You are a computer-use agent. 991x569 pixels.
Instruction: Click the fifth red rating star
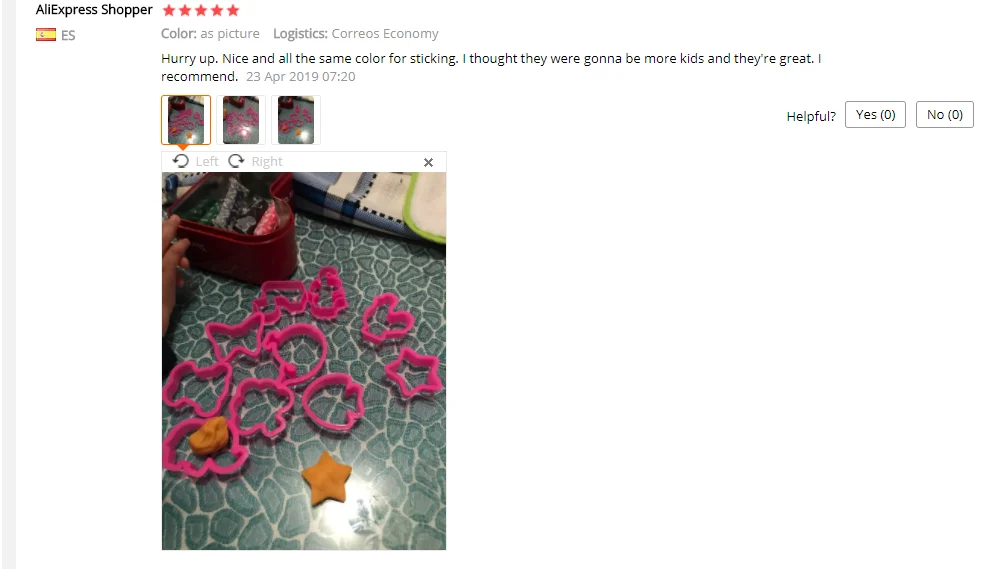[x=233, y=10]
